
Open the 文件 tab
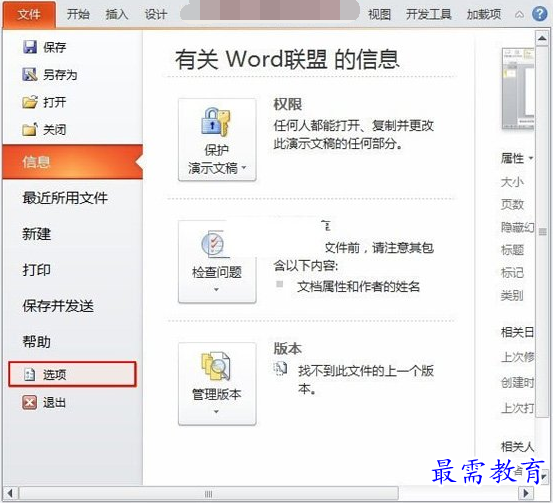click(x=29, y=14)
